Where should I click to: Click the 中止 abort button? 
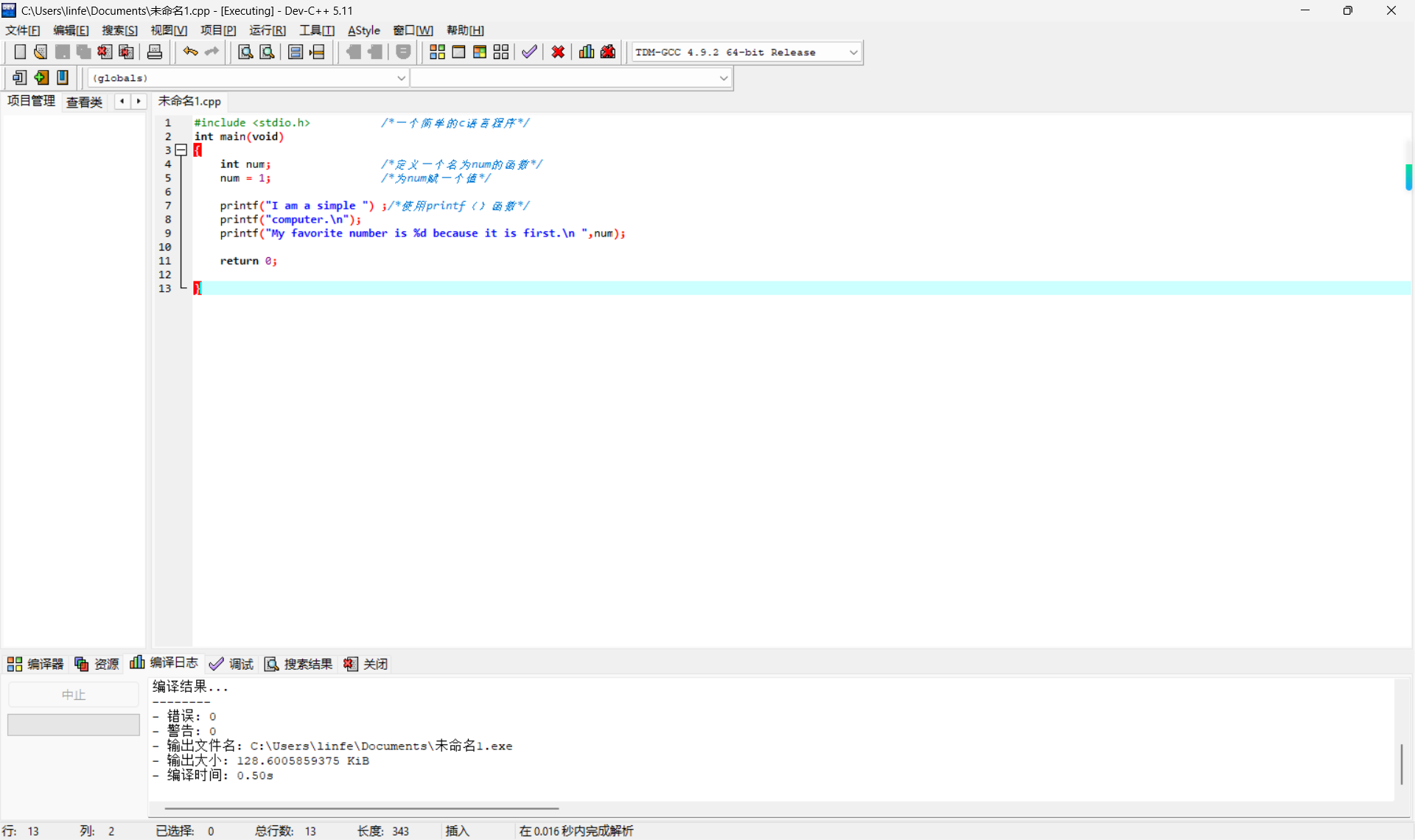pos(73,695)
